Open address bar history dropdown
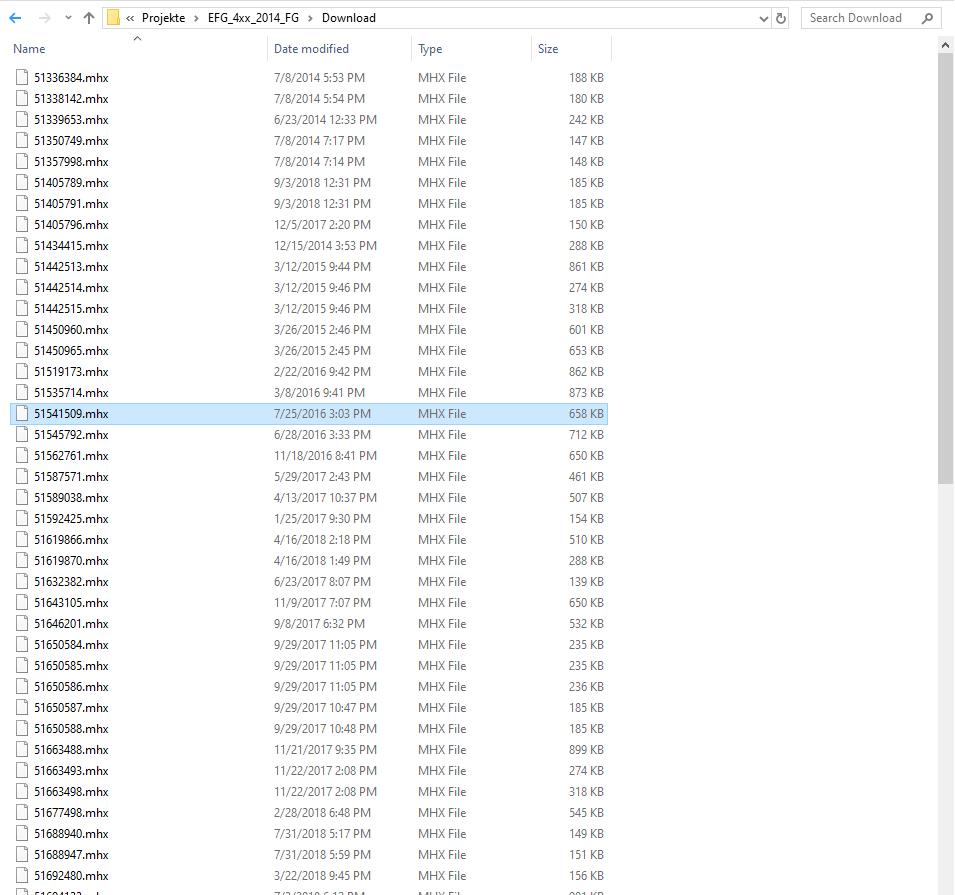The height and width of the screenshot is (895, 955). point(764,19)
